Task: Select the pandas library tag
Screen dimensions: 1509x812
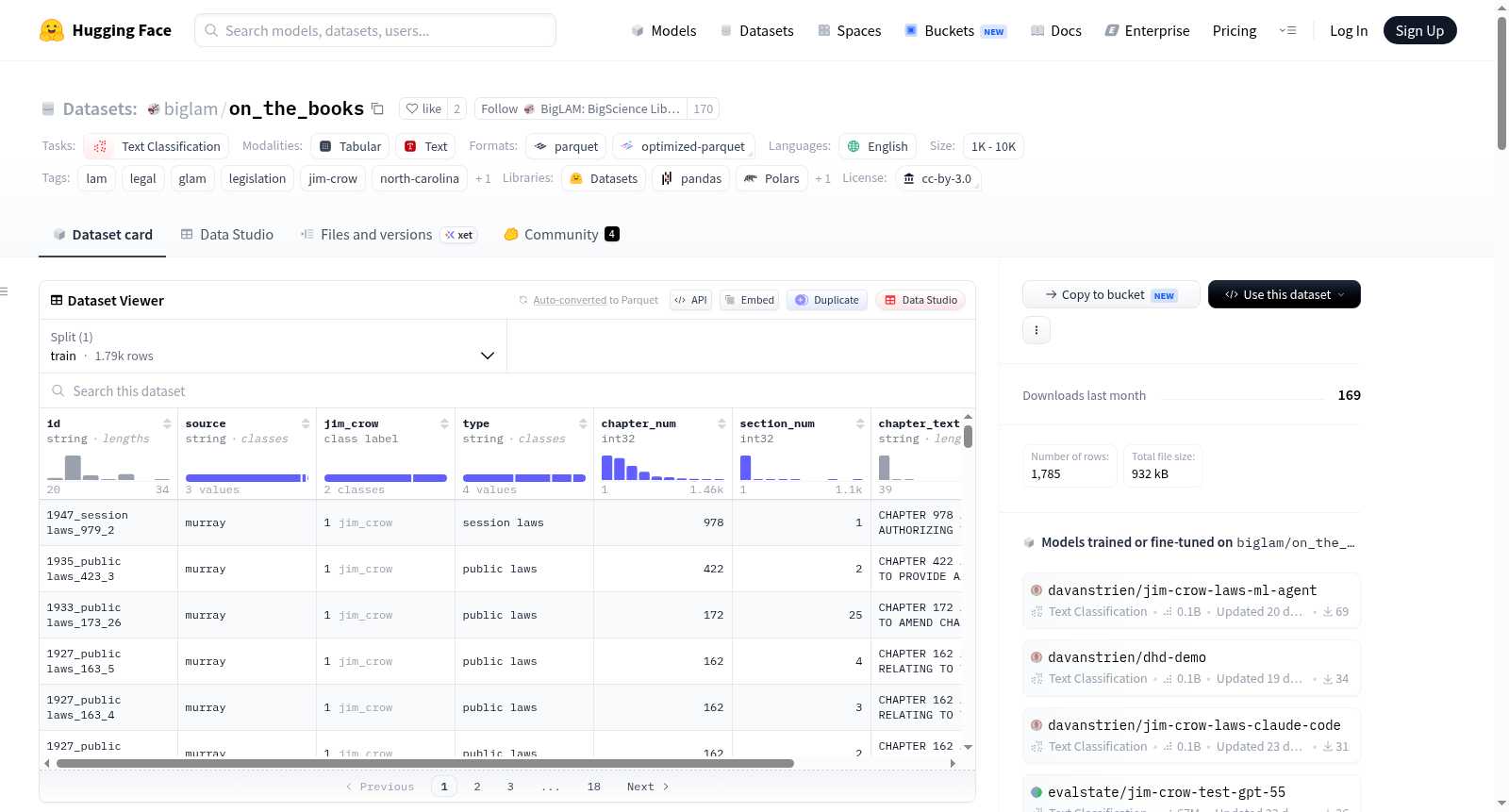Action: point(691,178)
